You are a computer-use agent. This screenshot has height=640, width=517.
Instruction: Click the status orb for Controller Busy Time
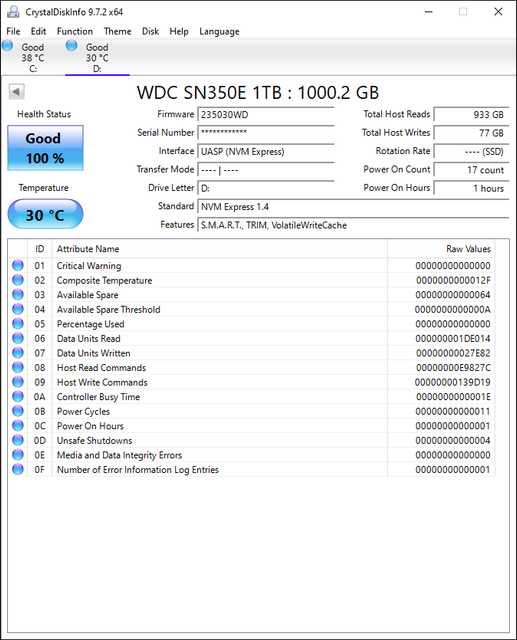(18, 396)
